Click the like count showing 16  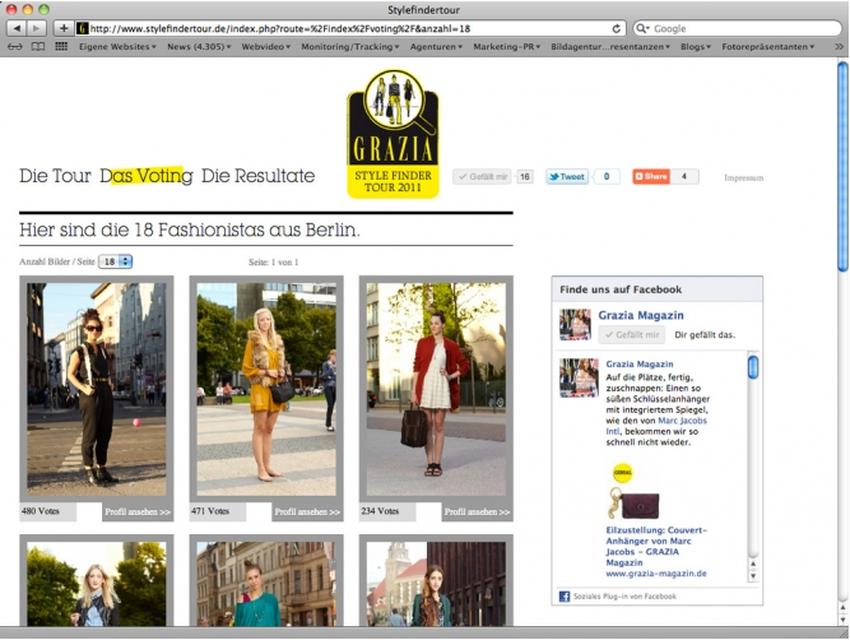(524, 177)
